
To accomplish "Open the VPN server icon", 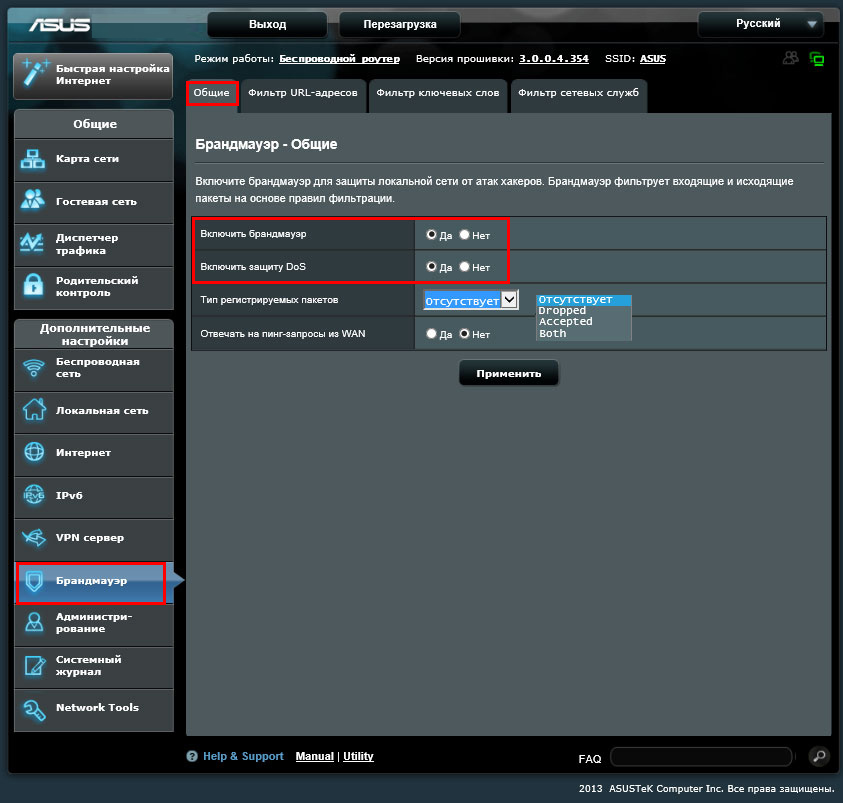I will tap(34, 537).
